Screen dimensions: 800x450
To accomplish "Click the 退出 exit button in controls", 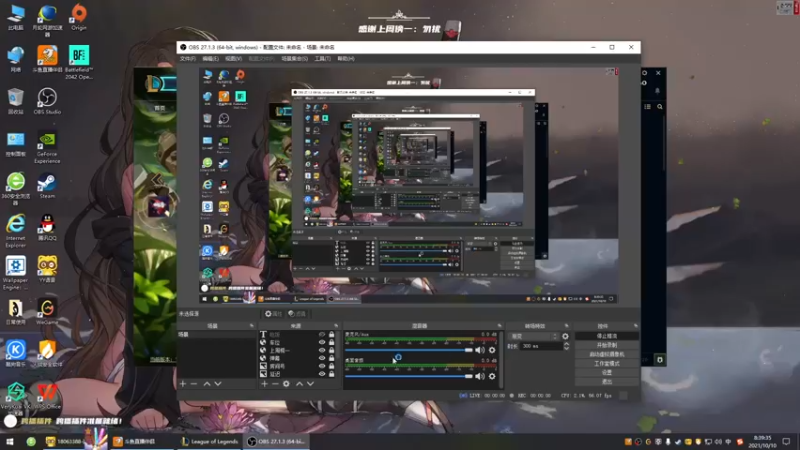I will coord(607,382).
